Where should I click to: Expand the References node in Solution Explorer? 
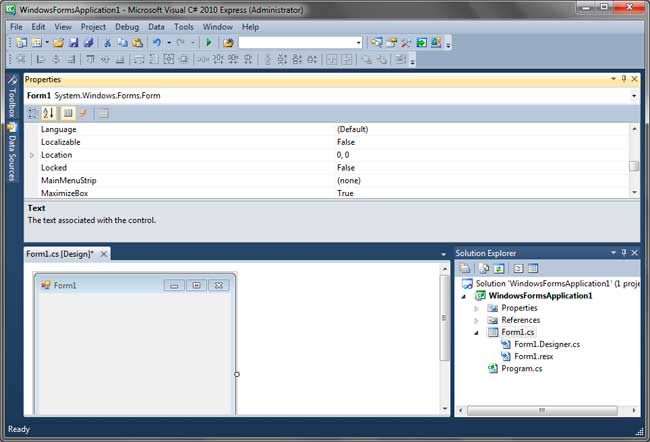coord(476,320)
